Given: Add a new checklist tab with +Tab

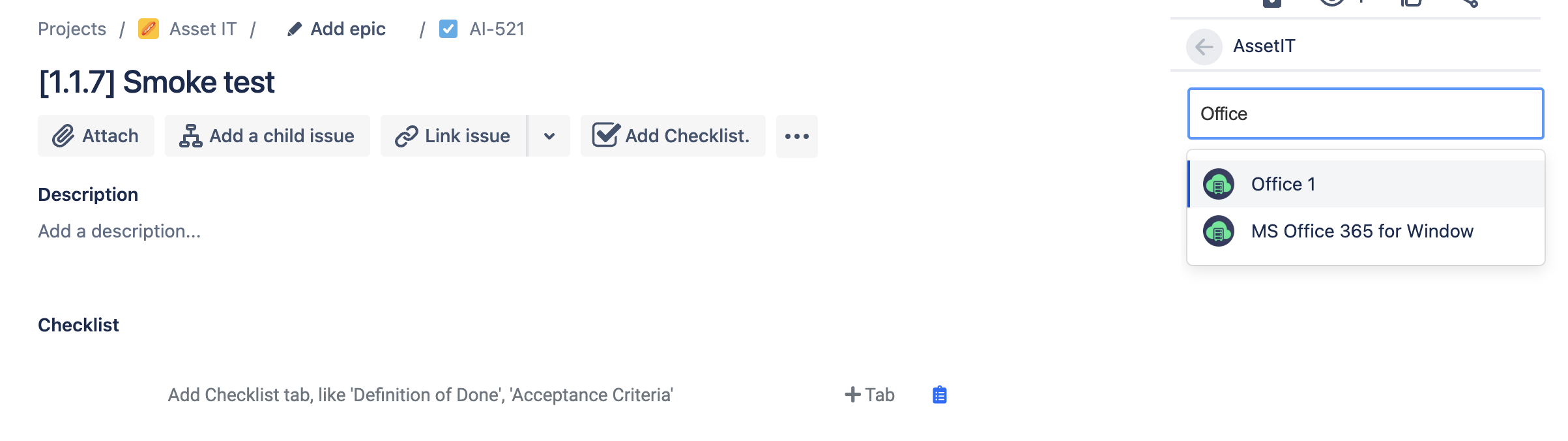Looking at the screenshot, I should click(869, 395).
